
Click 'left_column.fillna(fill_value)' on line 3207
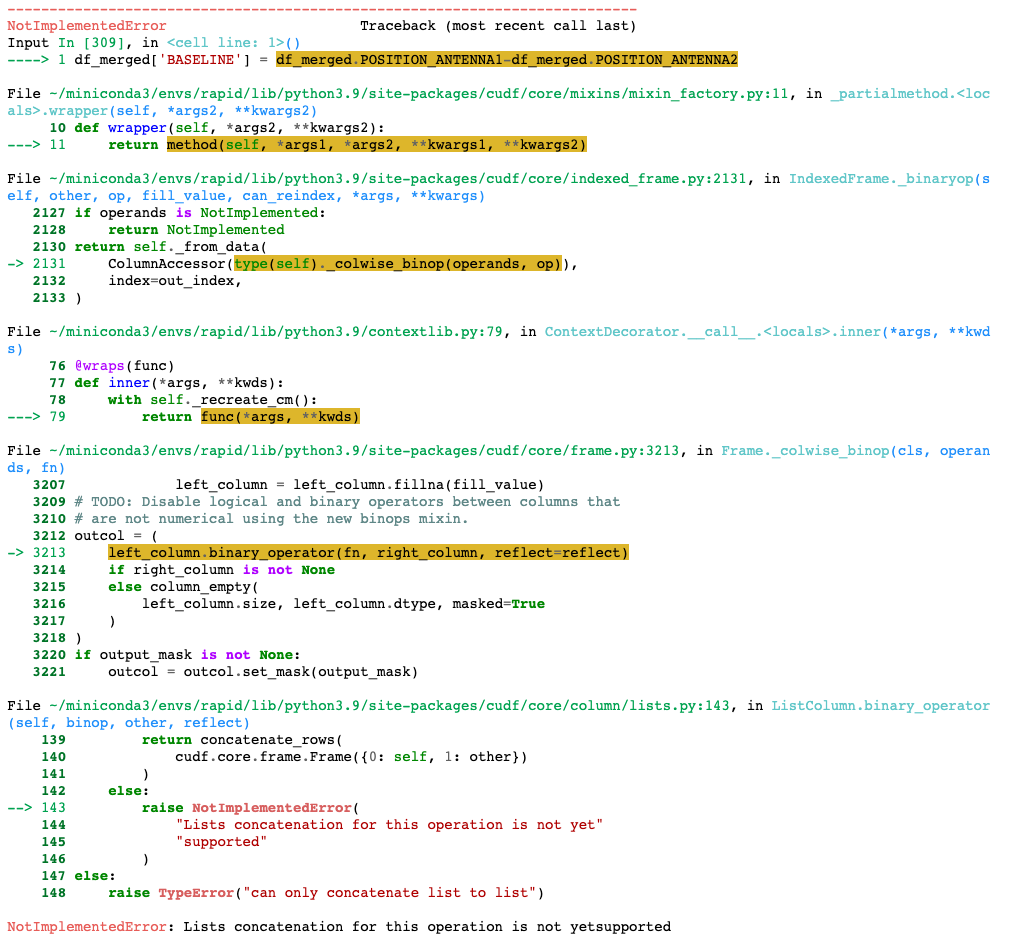click(x=419, y=485)
